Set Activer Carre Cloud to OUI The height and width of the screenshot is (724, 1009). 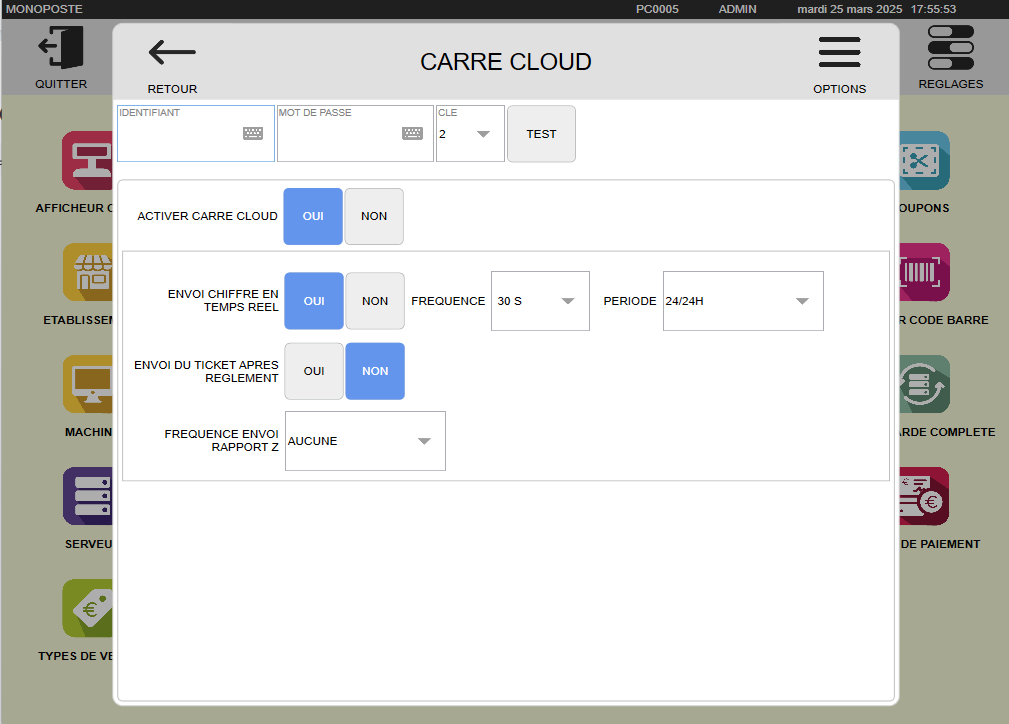(x=313, y=216)
